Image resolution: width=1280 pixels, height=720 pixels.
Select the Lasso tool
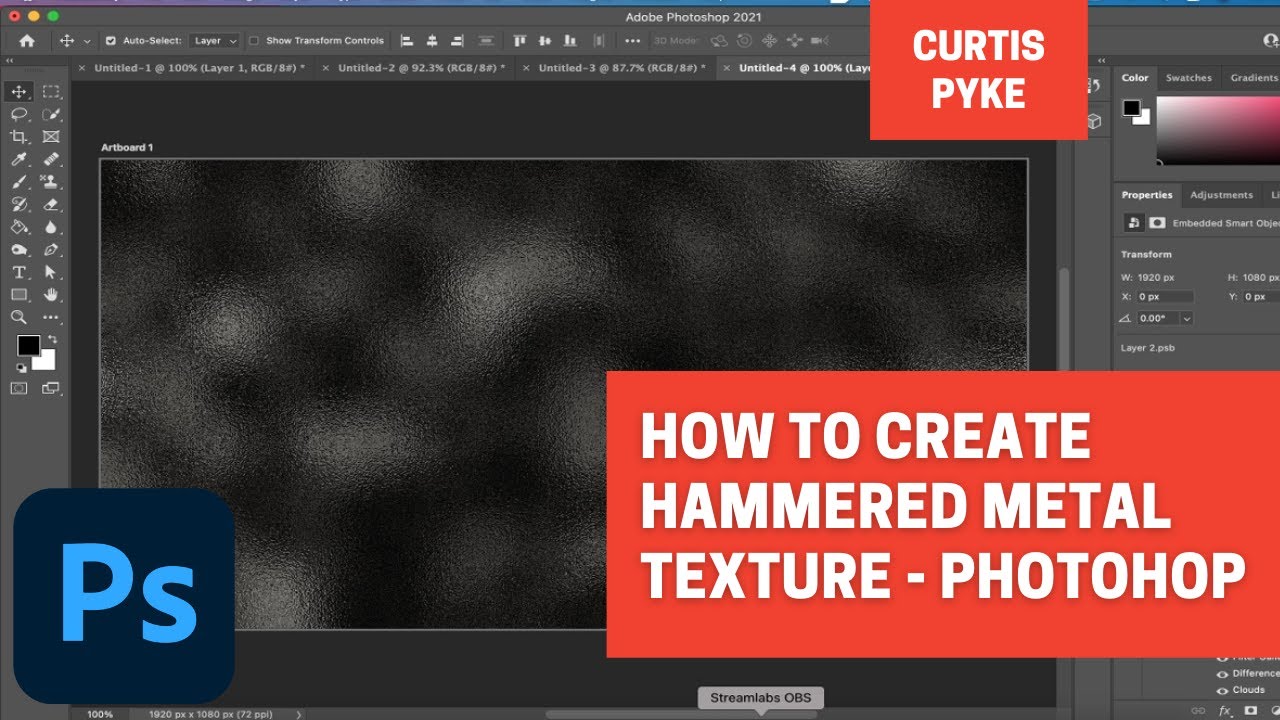18,112
